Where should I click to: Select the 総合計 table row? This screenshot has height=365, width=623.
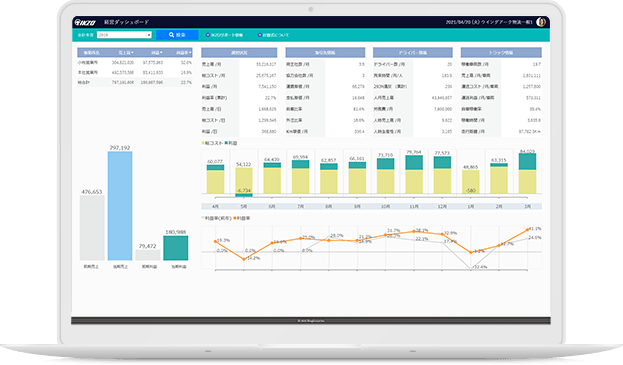coord(135,82)
